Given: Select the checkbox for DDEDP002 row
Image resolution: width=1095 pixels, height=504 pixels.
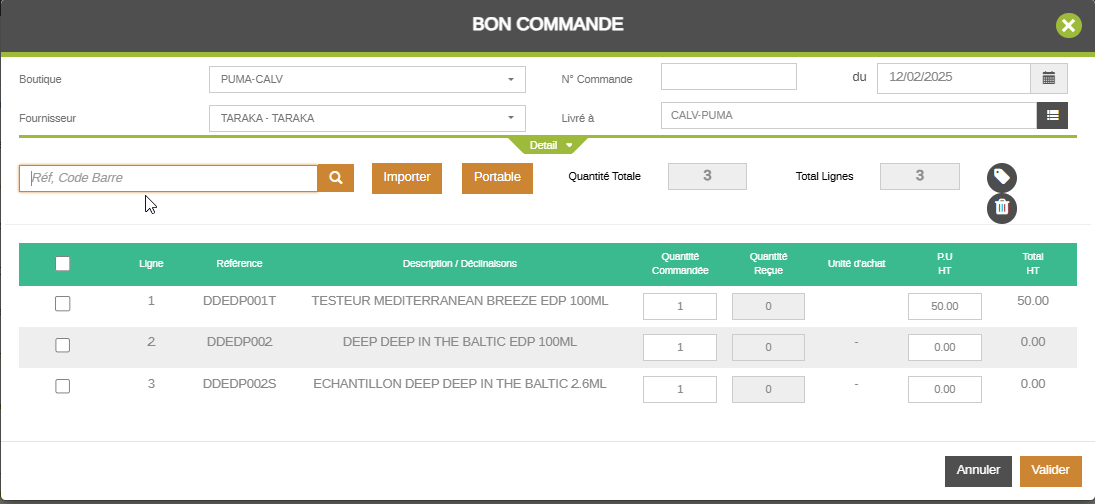Looking at the screenshot, I should 63,345.
